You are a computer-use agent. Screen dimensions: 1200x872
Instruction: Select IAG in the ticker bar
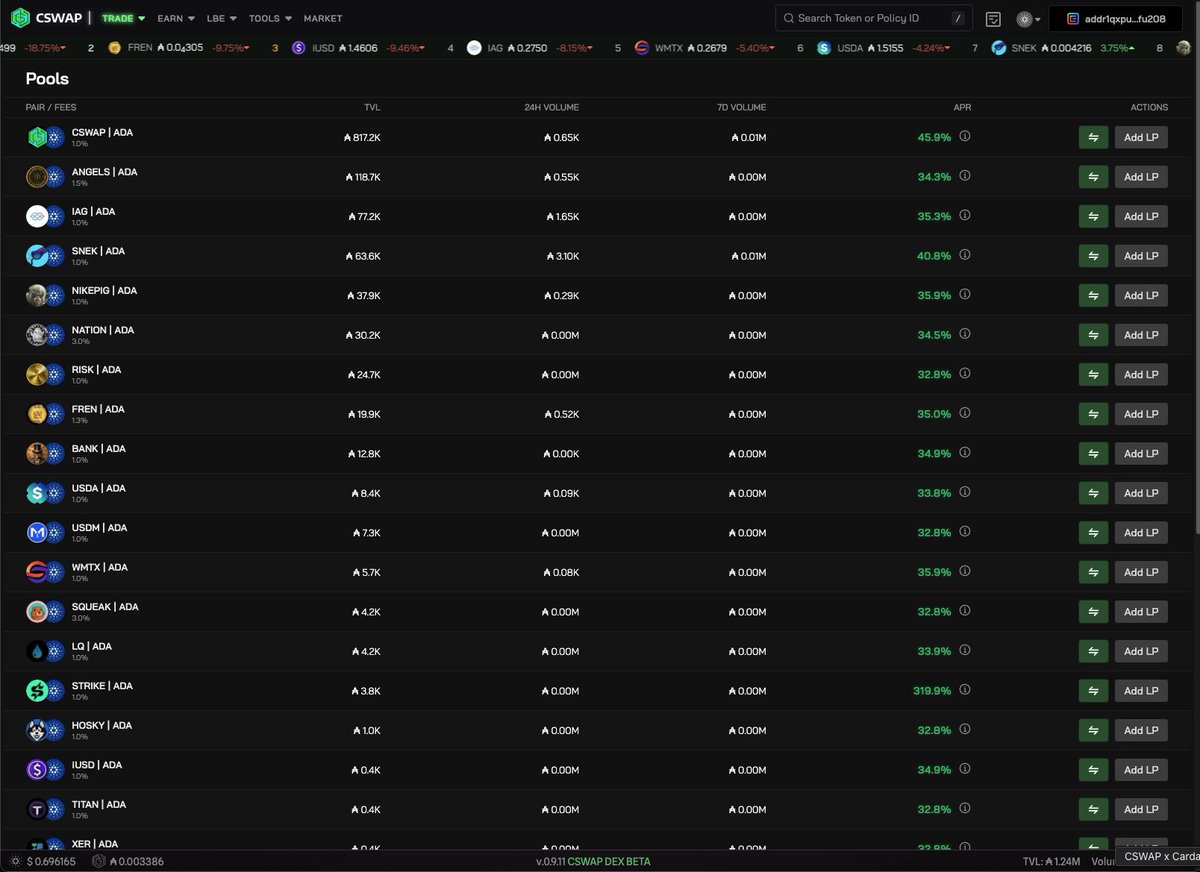point(494,47)
